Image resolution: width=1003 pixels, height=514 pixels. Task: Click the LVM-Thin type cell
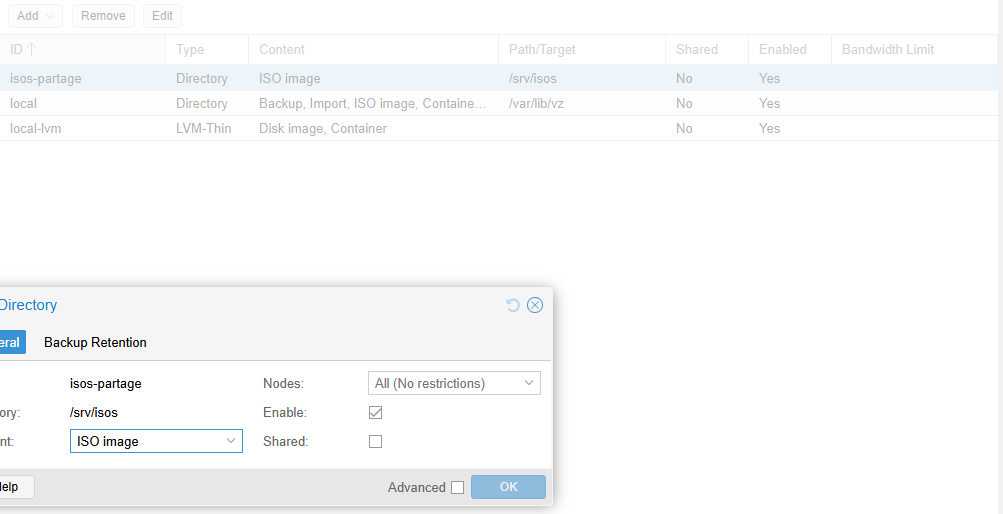[203, 128]
